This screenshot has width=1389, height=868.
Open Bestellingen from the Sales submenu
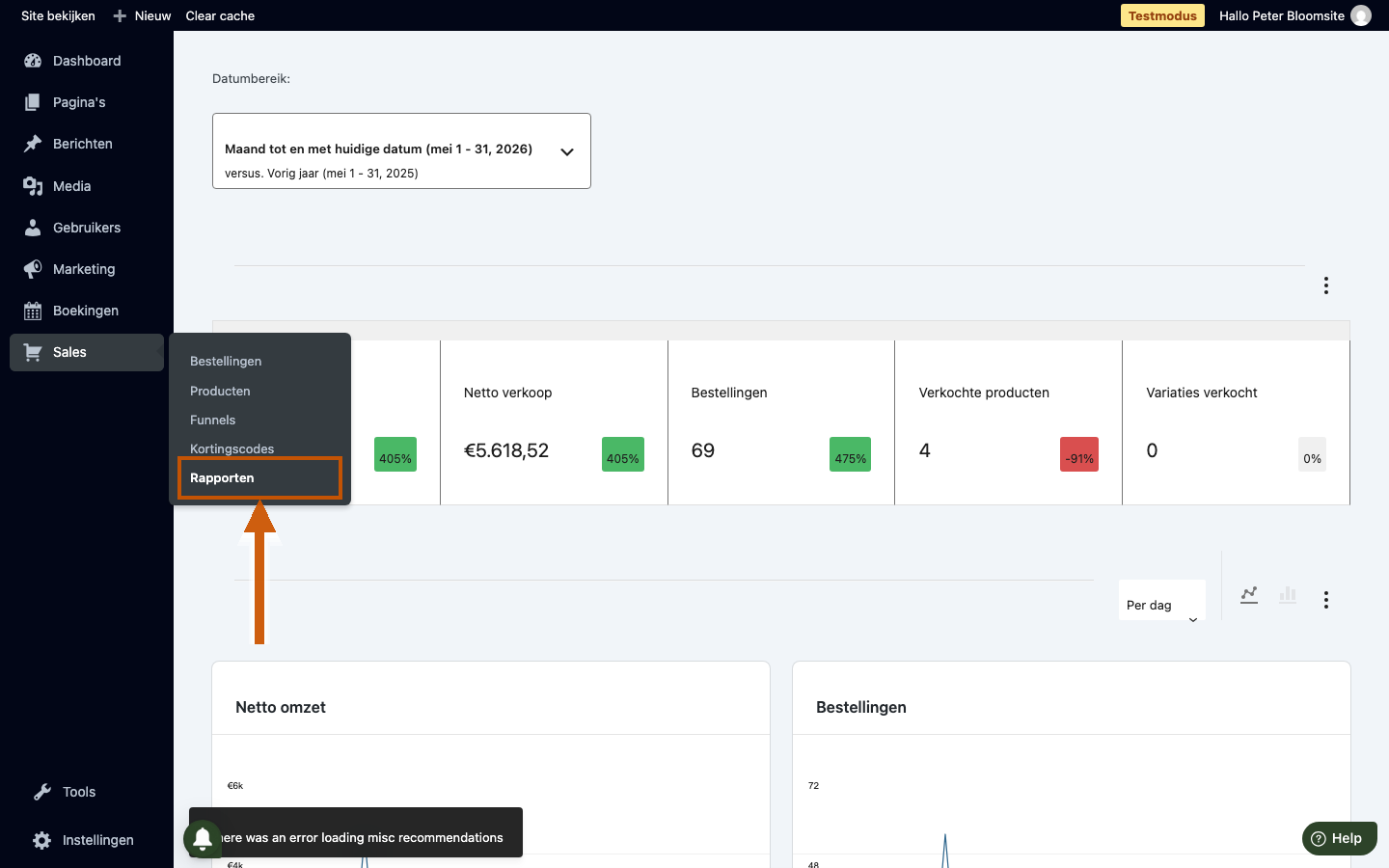click(x=226, y=361)
